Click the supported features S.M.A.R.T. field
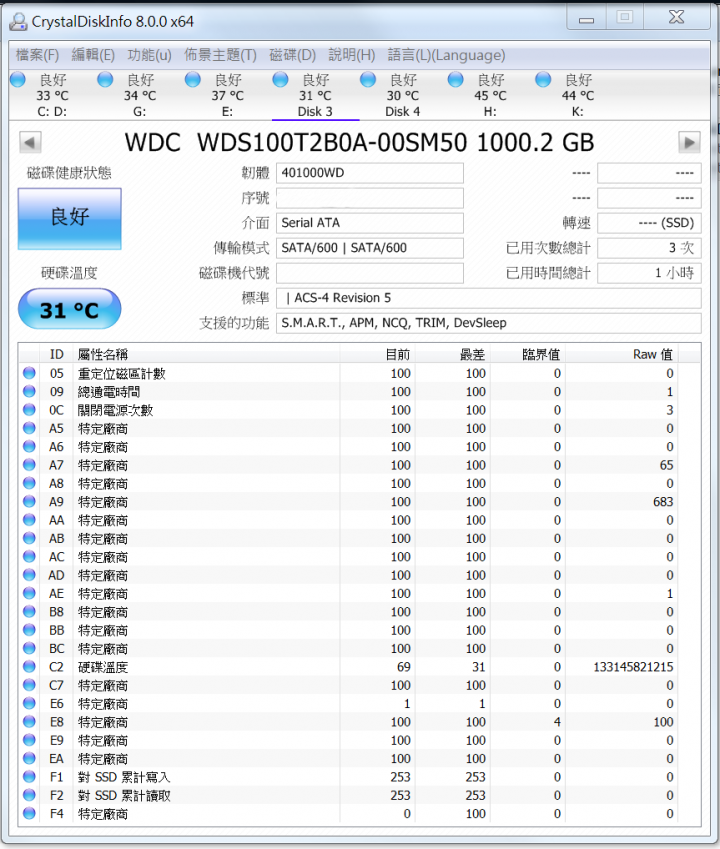This screenshot has width=720, height=849. (489, 323)
